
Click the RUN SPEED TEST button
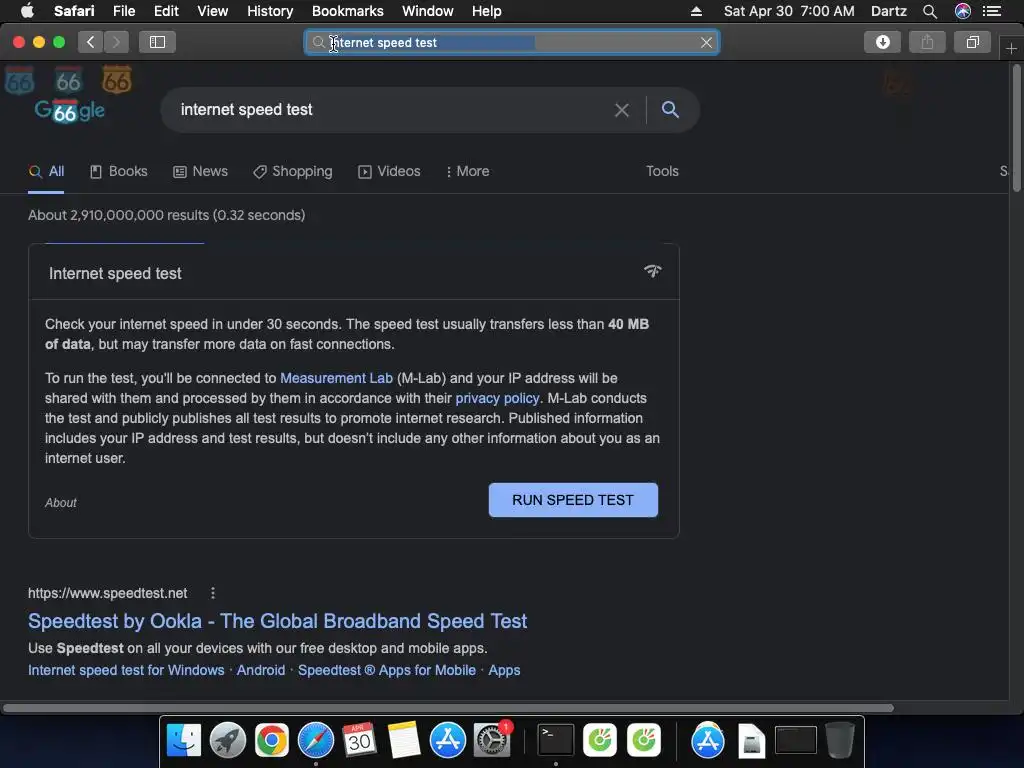(573, 500)
